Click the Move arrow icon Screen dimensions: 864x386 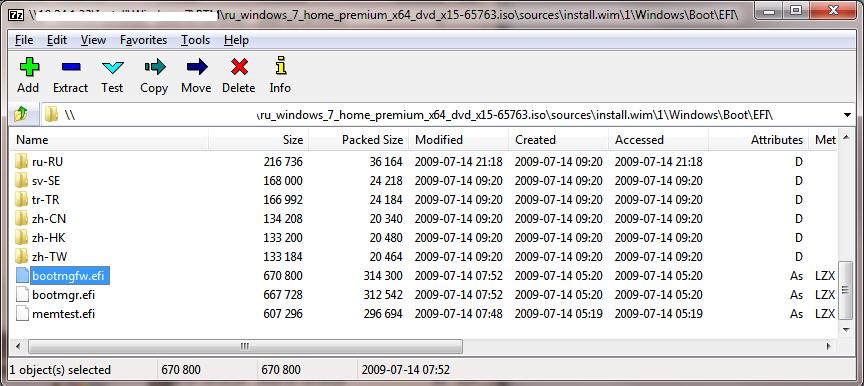197,67
